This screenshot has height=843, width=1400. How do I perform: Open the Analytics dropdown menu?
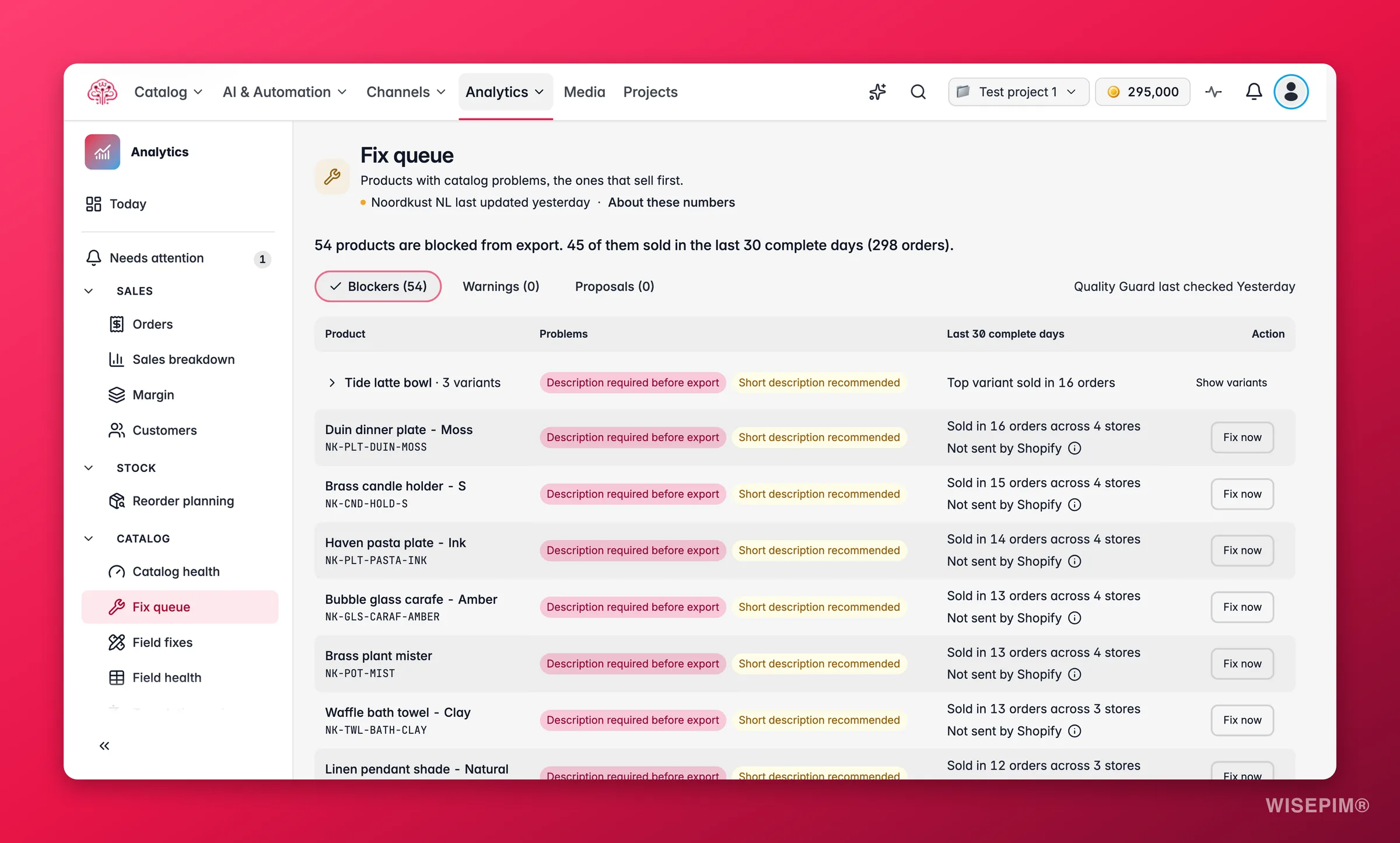point(505,92)
